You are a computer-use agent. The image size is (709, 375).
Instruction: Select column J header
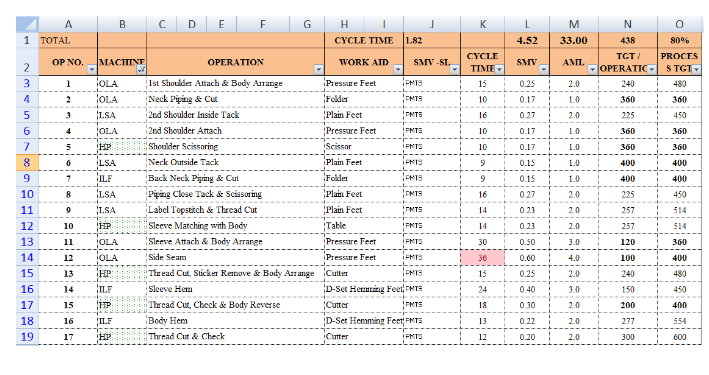[x=432, y=24]
